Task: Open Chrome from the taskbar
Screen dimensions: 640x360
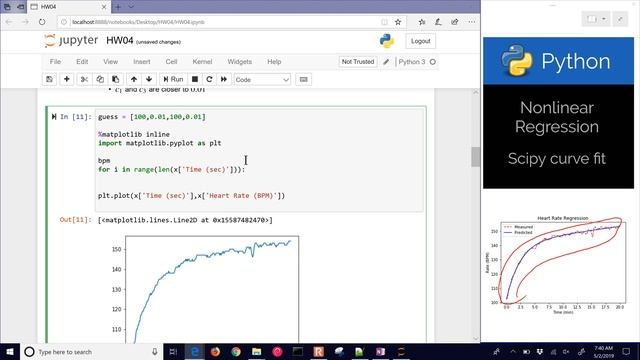Action: (x=236, y=351)
